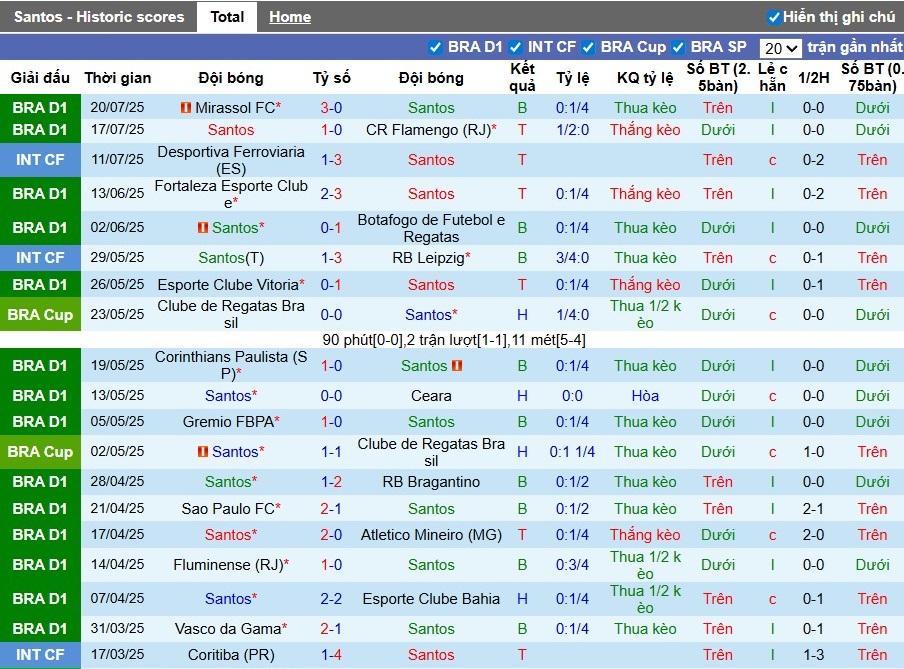Click odds 0:1 1/4 on 02/05/25 row
Image resolution: width=904 pixels, height=669 pixels.
coord(572,452)
